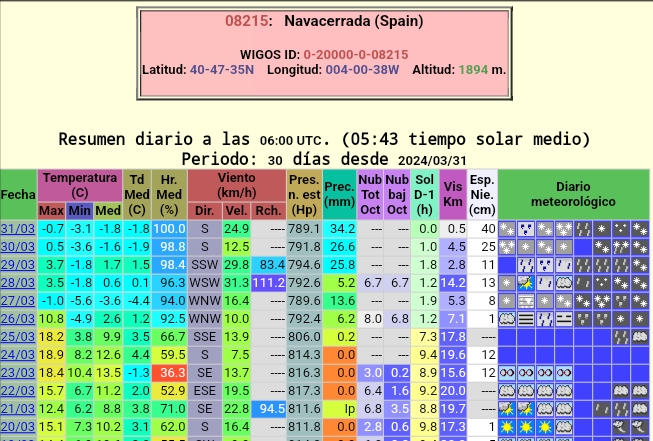Open the 25/03 date link
This screenshot has width=653, height=441.
tap(18, 337)
